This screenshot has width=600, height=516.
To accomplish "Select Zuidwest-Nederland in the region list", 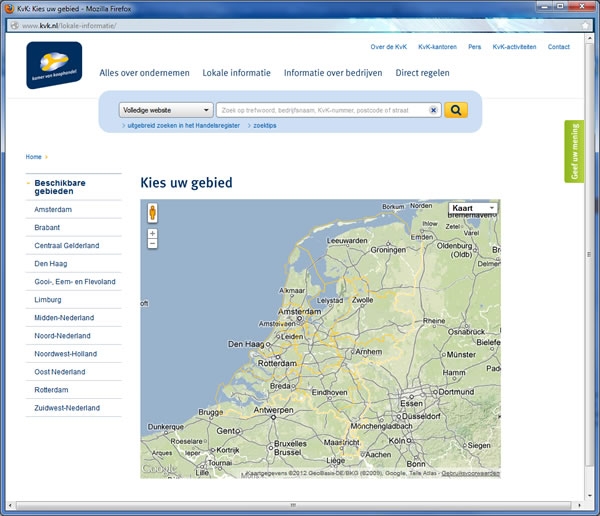I will click(67, 408).
